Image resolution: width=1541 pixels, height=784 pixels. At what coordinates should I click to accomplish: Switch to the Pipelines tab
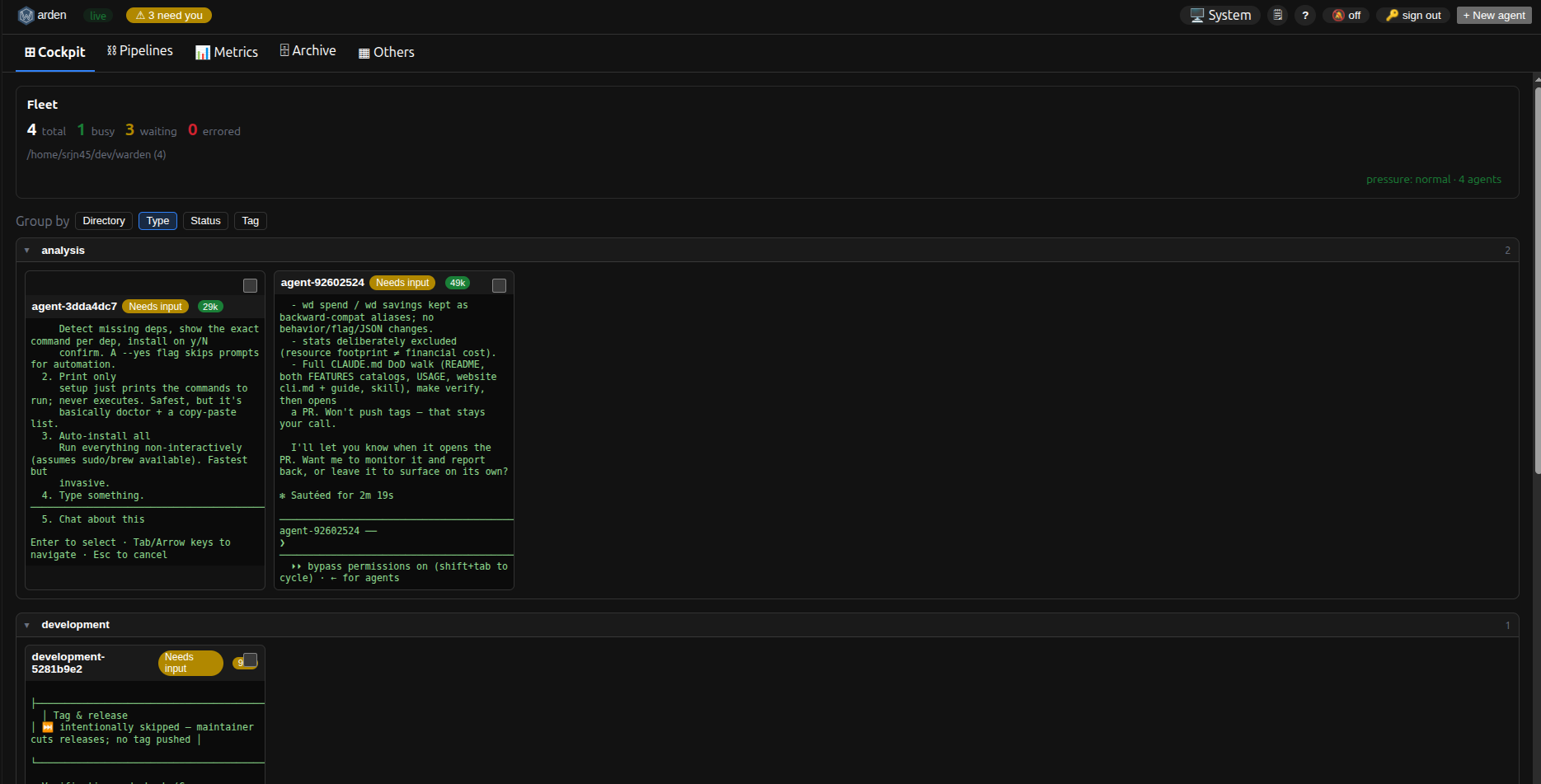tap(140, 51)
